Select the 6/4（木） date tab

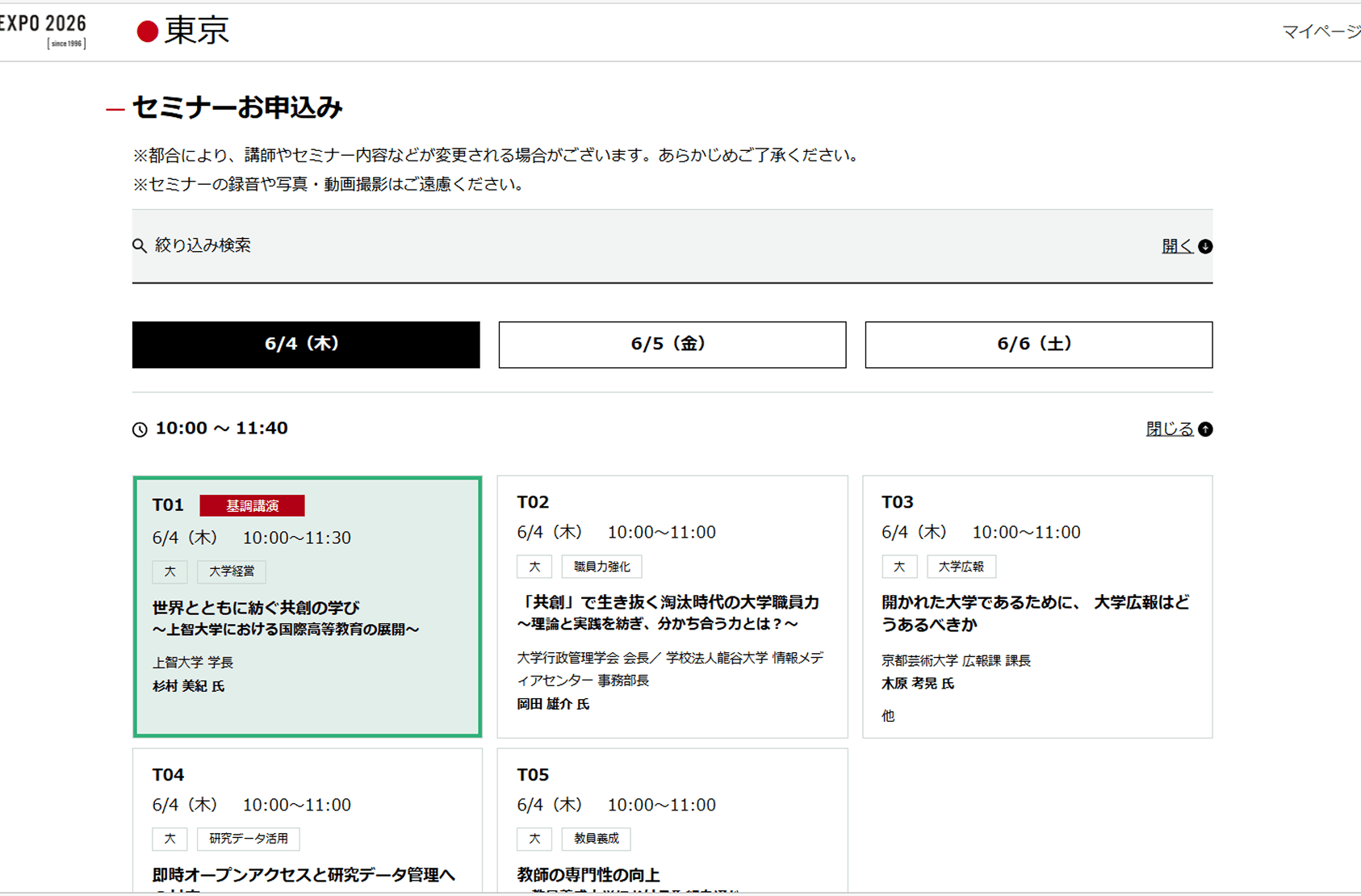pos(306,345)
